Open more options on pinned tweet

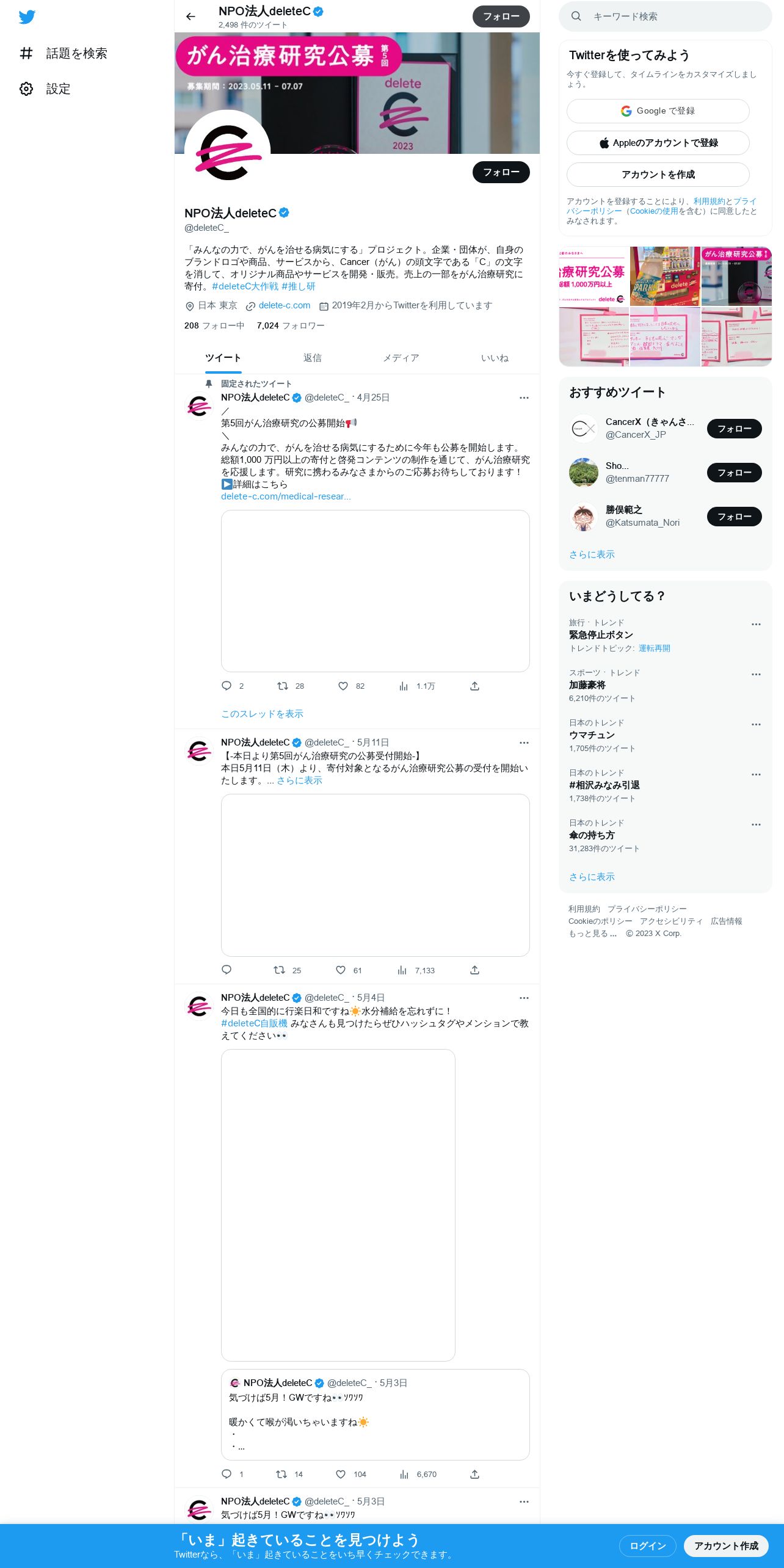(524, 397)
